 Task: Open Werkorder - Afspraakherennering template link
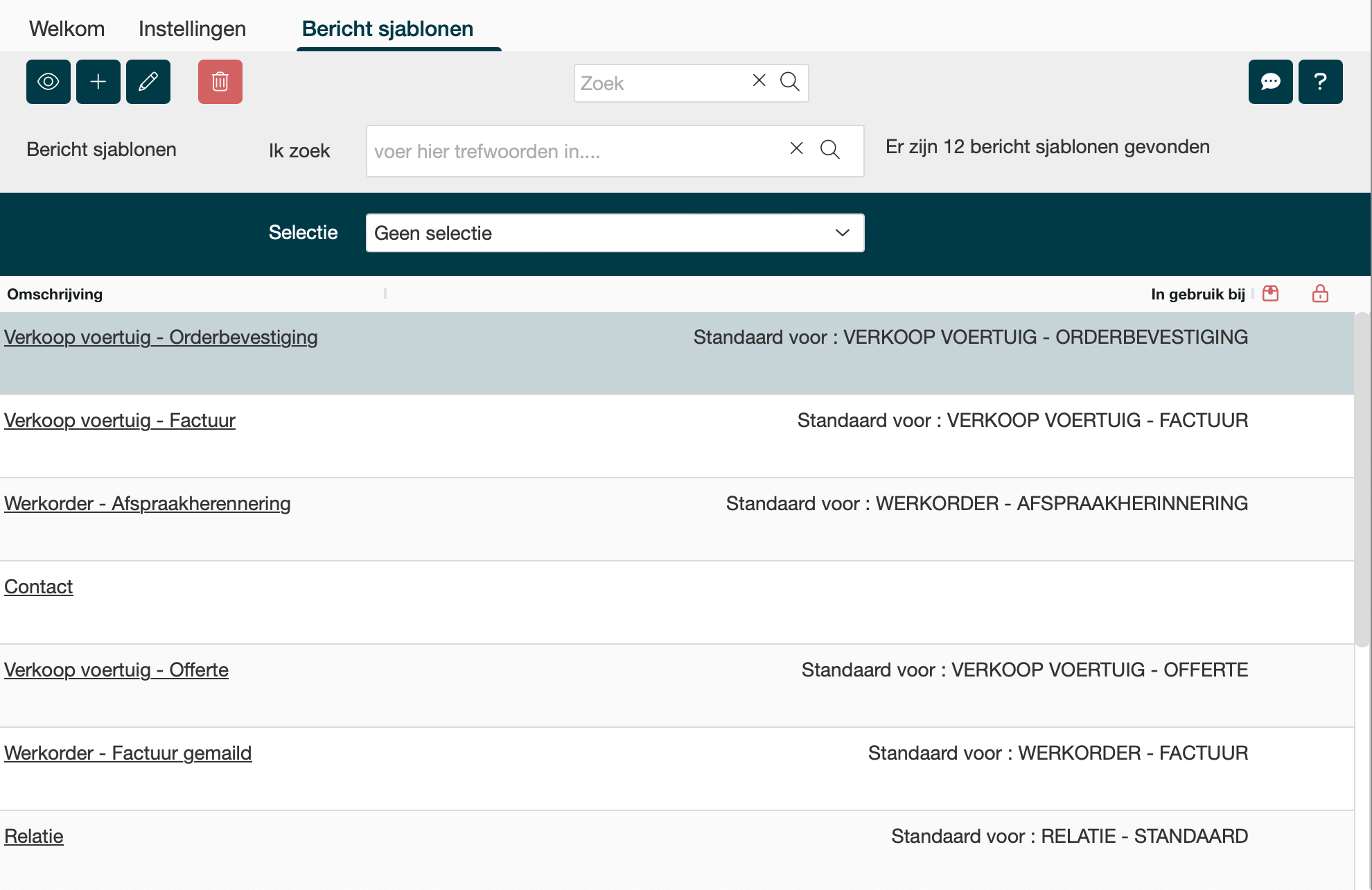point(148,504)
